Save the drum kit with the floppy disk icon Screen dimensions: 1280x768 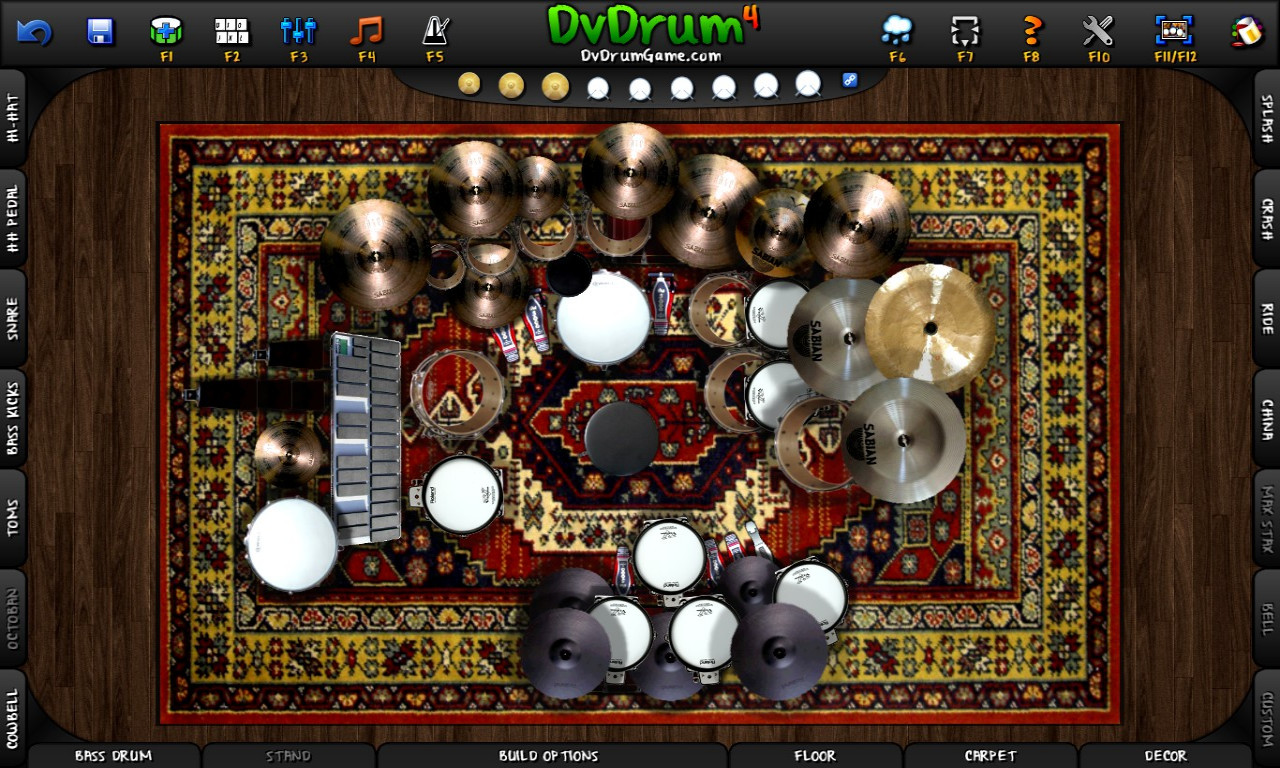[100, 32]
